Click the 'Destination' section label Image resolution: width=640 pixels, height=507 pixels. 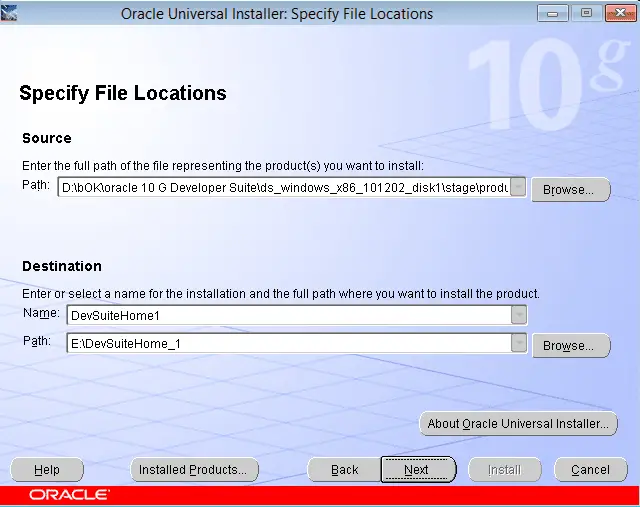pyautogui.click(x=62, y=266)
